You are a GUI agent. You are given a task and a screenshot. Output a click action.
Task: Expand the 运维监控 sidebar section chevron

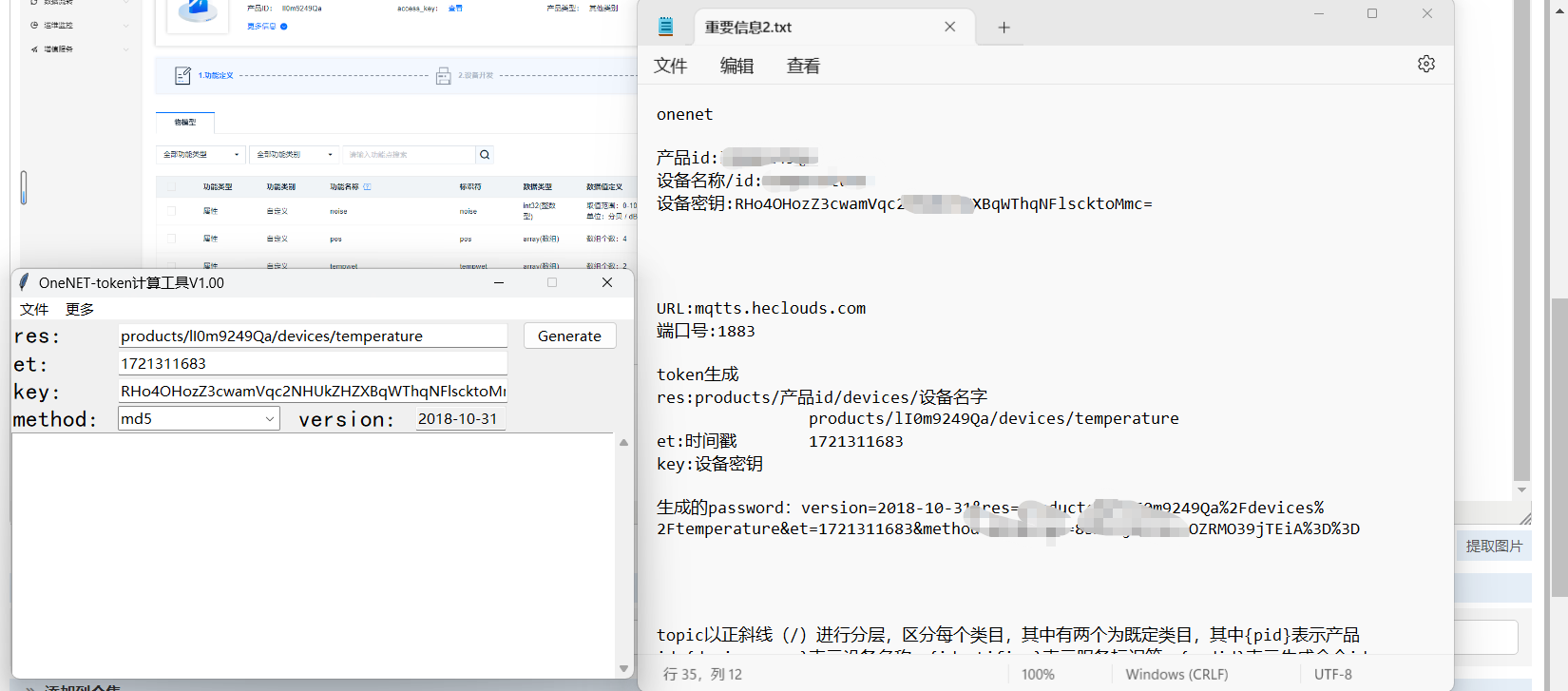(125, 25)
